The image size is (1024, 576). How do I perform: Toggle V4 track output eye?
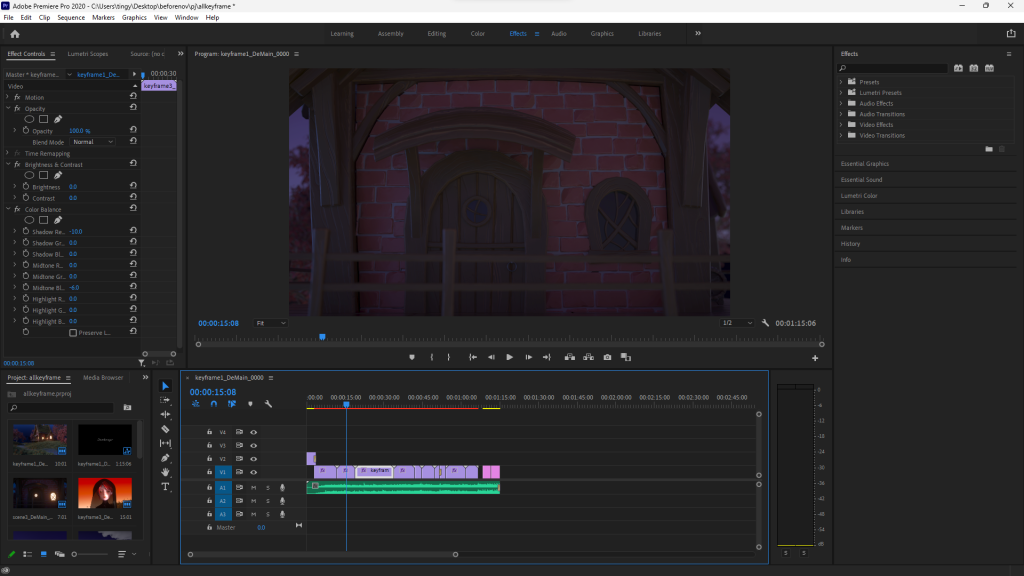(x=253, y=432)
